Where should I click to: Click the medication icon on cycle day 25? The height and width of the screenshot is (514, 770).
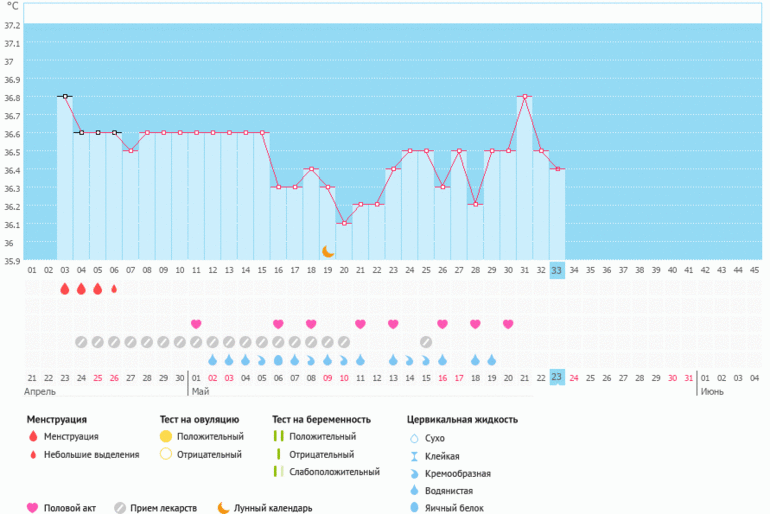pyautogui.click(x=426, y=342)
